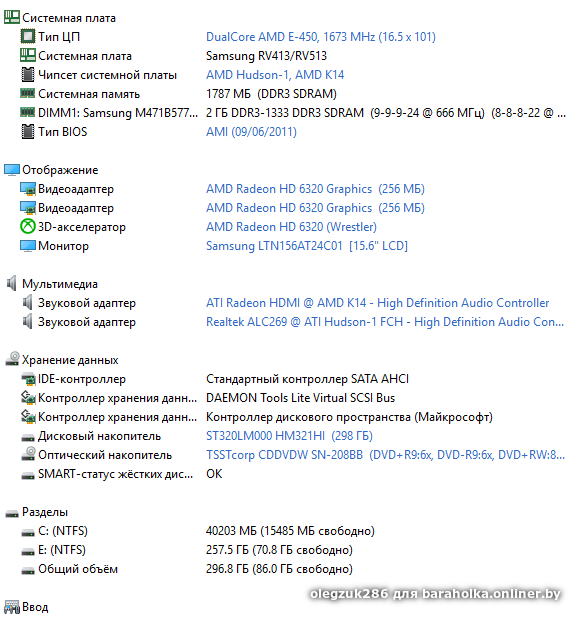Select the 2 ГБ DDR3-1333 DDR3 SDRAM value
584x617 pixels.
(x=386, y=113)
